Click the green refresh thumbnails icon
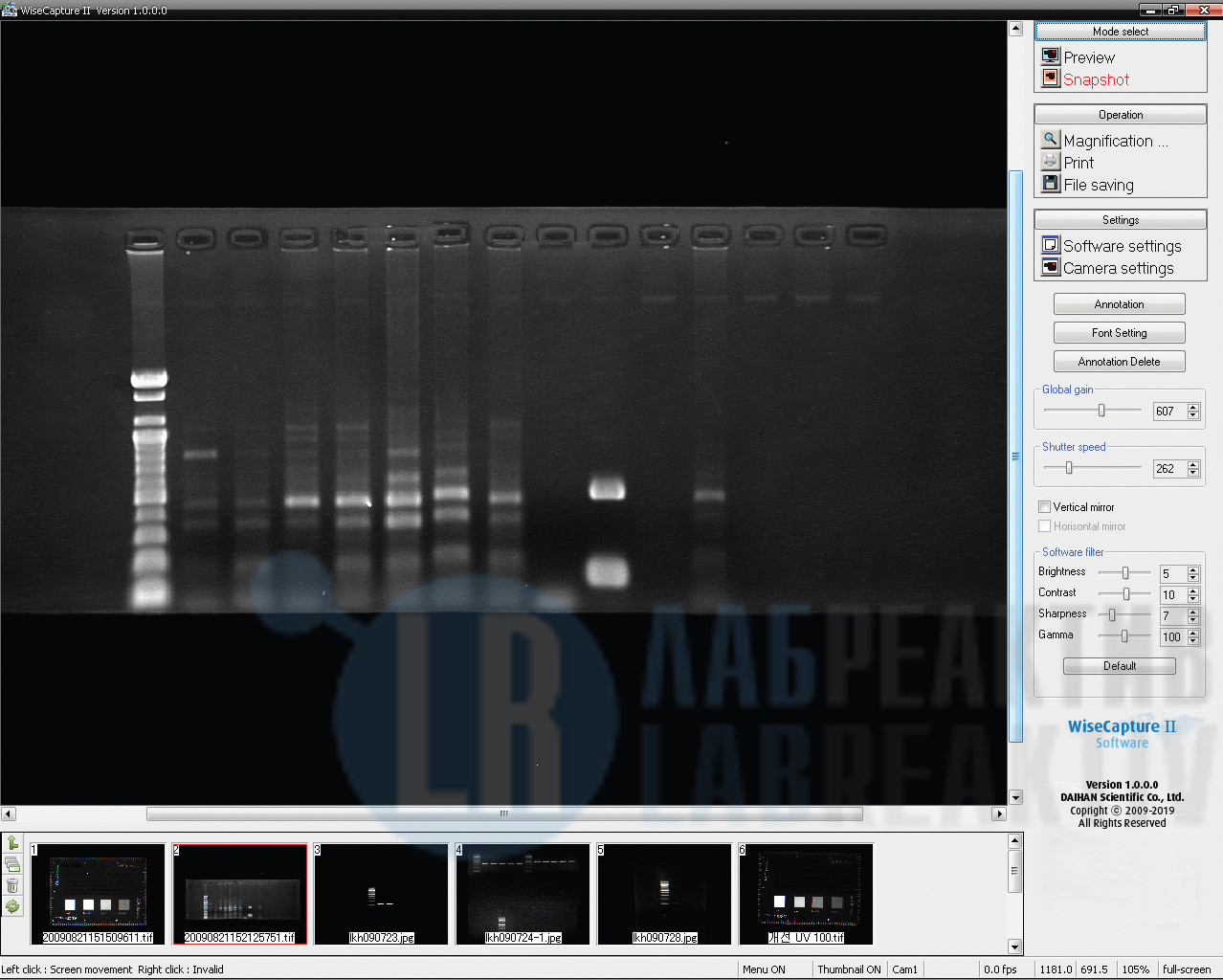Image resolution: width=1223 pixels, height=980 pixels. (x=12, y=905)
